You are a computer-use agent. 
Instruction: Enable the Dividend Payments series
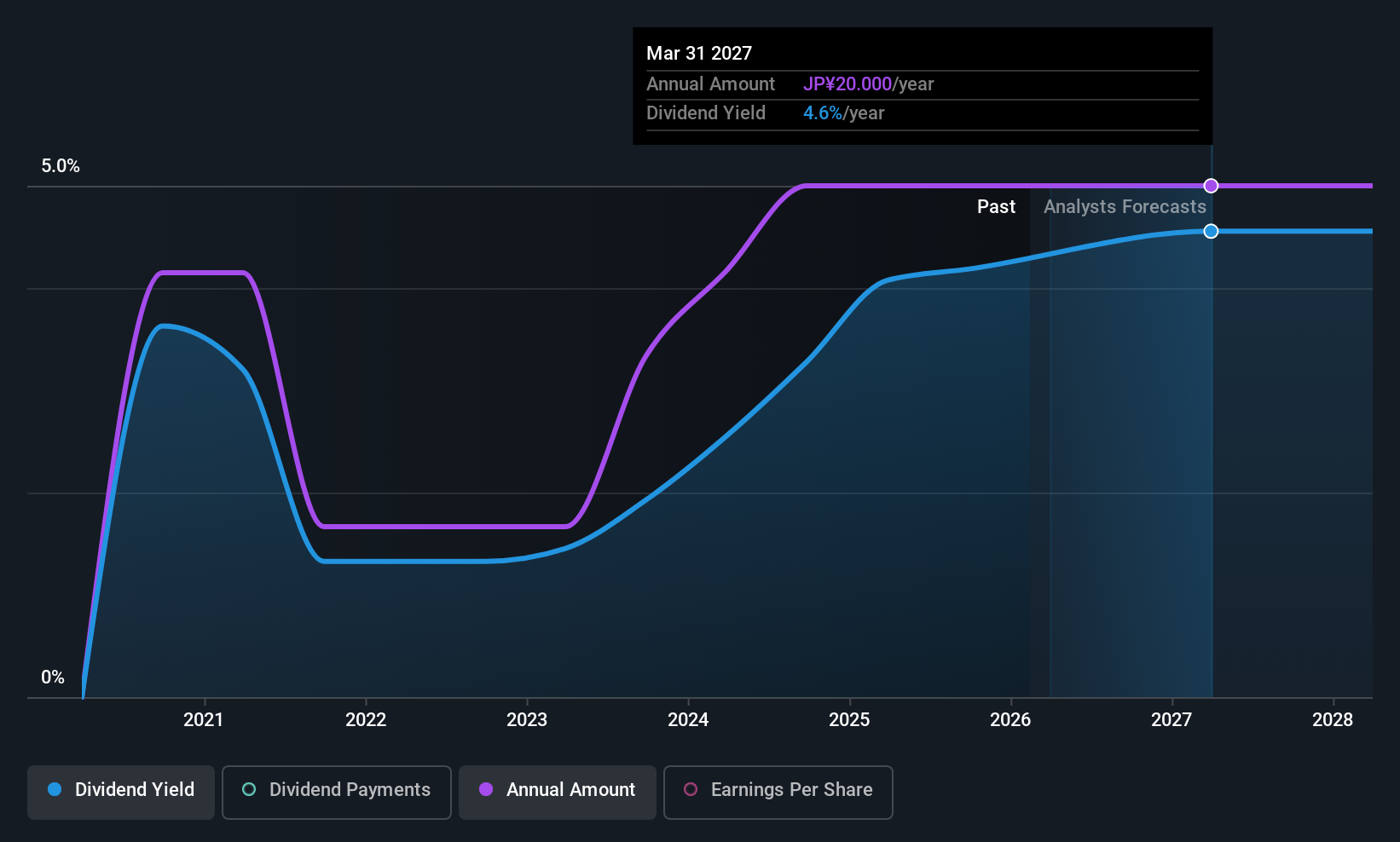click(337, 792)
